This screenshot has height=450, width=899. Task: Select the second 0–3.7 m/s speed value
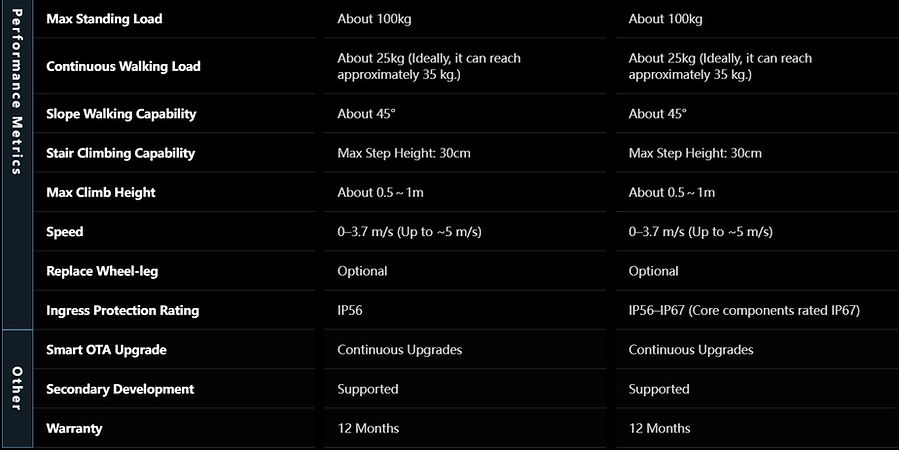click(x=701, y=232)
